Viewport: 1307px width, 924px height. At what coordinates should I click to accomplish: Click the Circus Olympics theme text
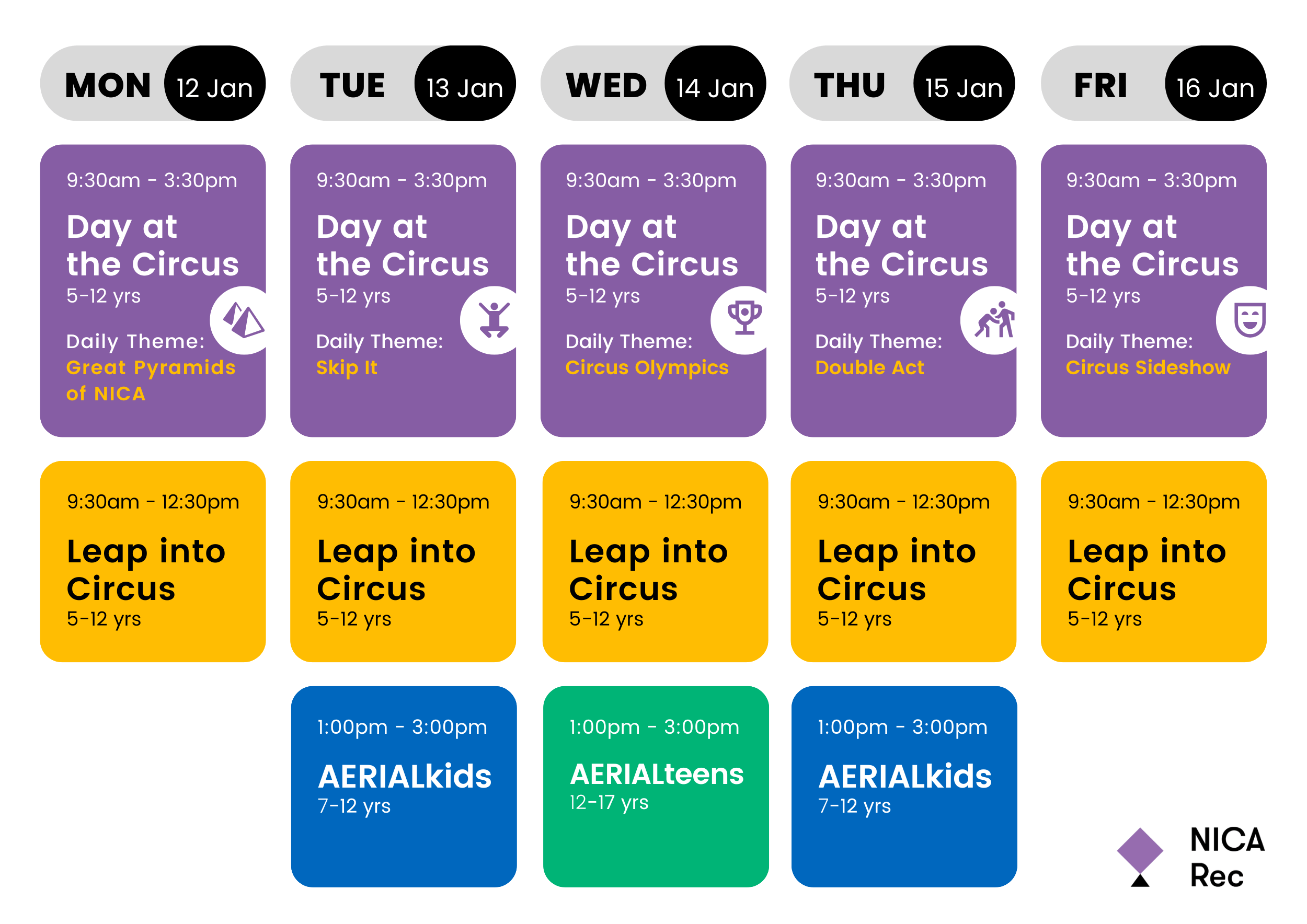(647, 367)
